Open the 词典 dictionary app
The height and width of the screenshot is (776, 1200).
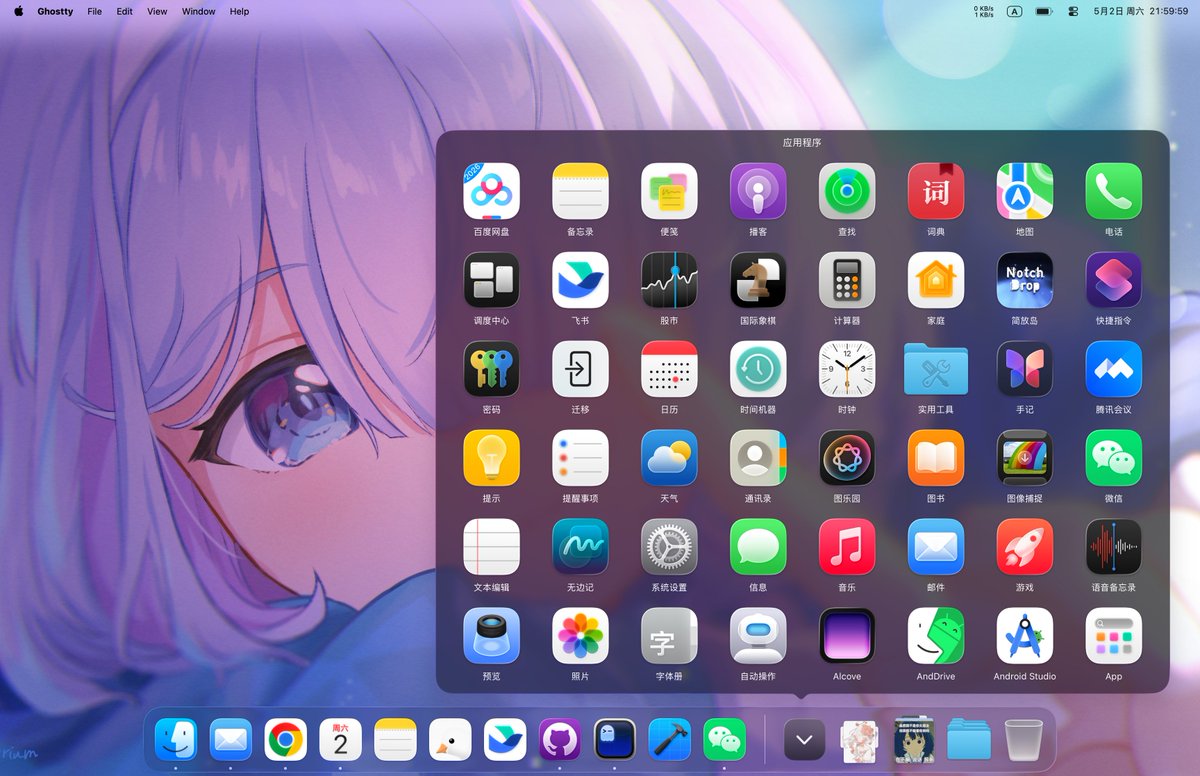[936, 191]
